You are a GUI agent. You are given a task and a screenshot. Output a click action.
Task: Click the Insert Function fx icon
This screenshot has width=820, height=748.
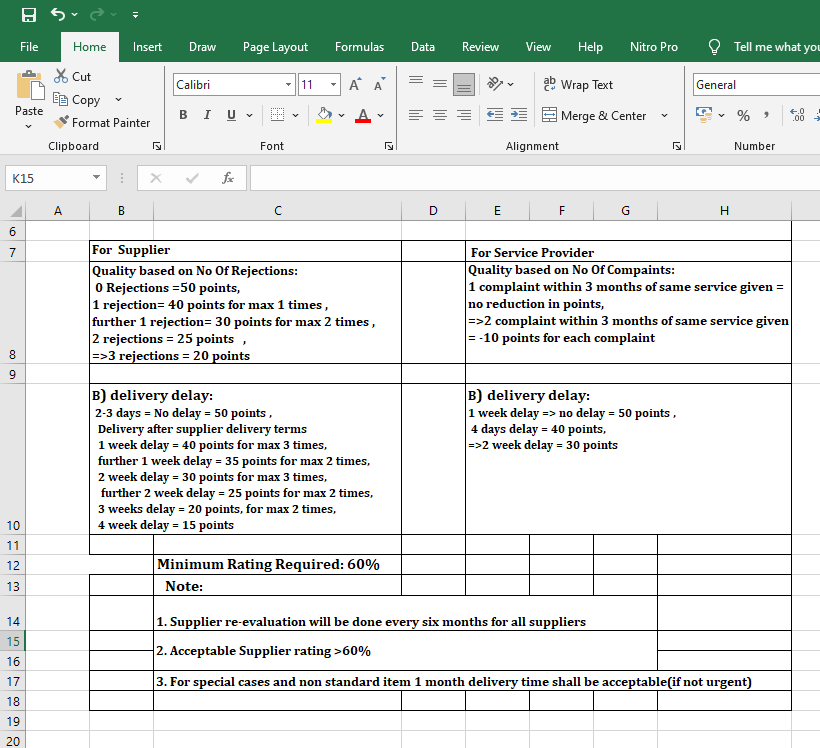[x=228, y=178]
